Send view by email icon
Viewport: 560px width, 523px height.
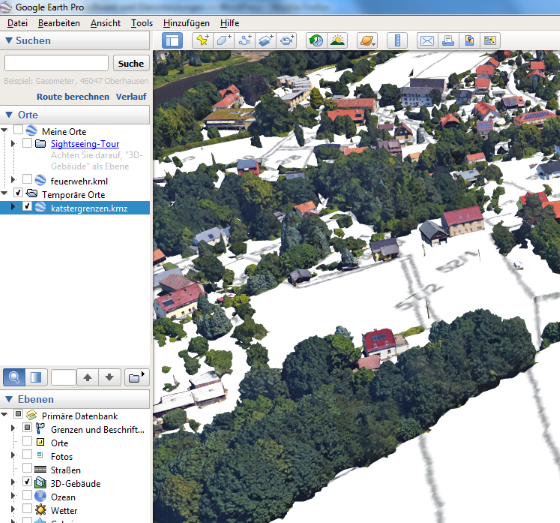(427, 40)
